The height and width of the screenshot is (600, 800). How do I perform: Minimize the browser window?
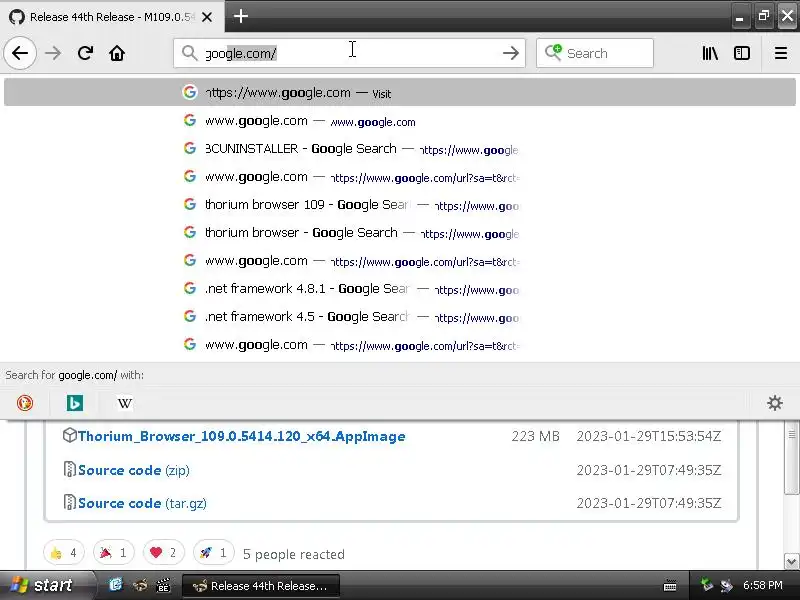pos(739,17)
